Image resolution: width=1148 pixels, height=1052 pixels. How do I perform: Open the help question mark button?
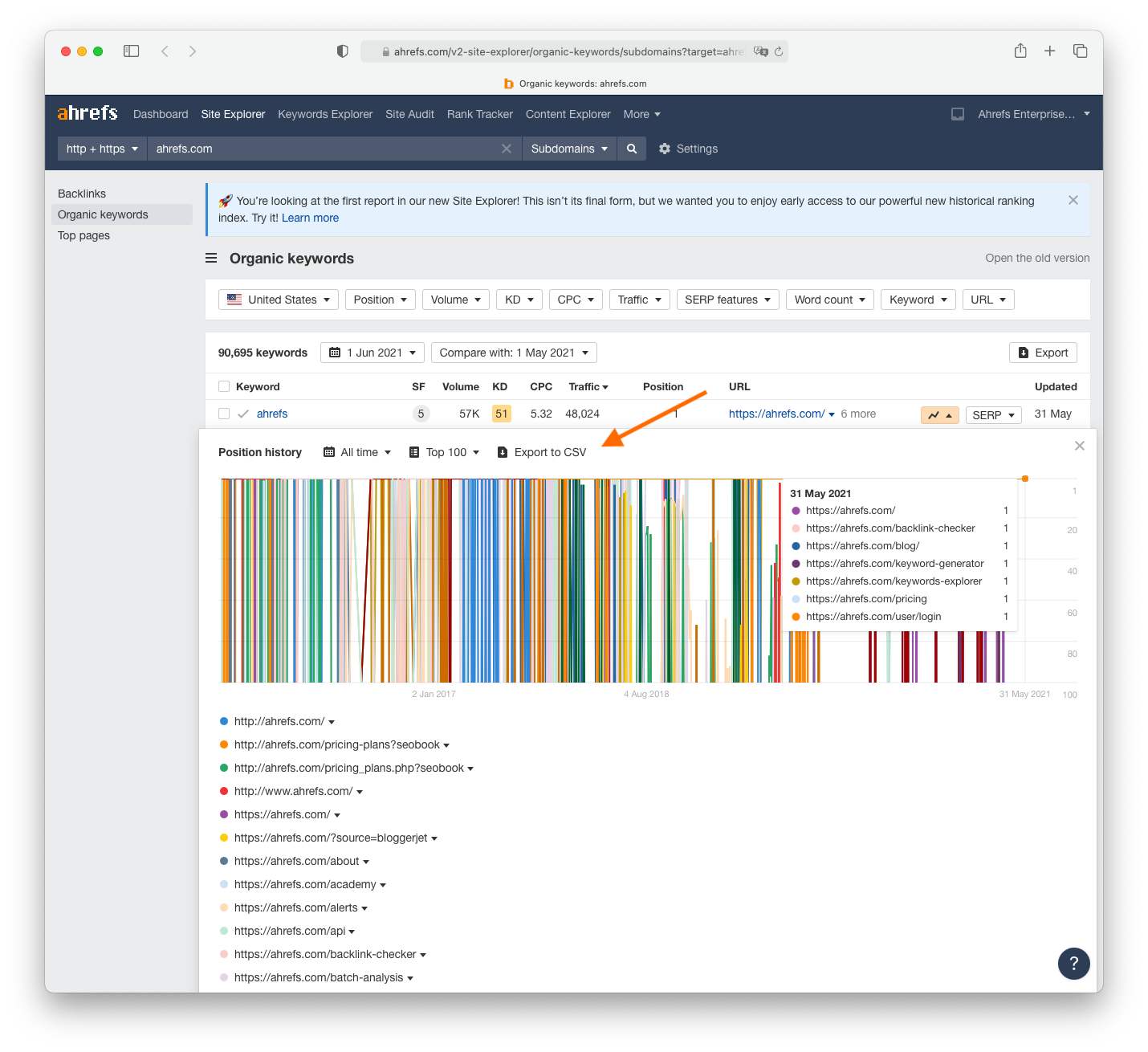1073,963
